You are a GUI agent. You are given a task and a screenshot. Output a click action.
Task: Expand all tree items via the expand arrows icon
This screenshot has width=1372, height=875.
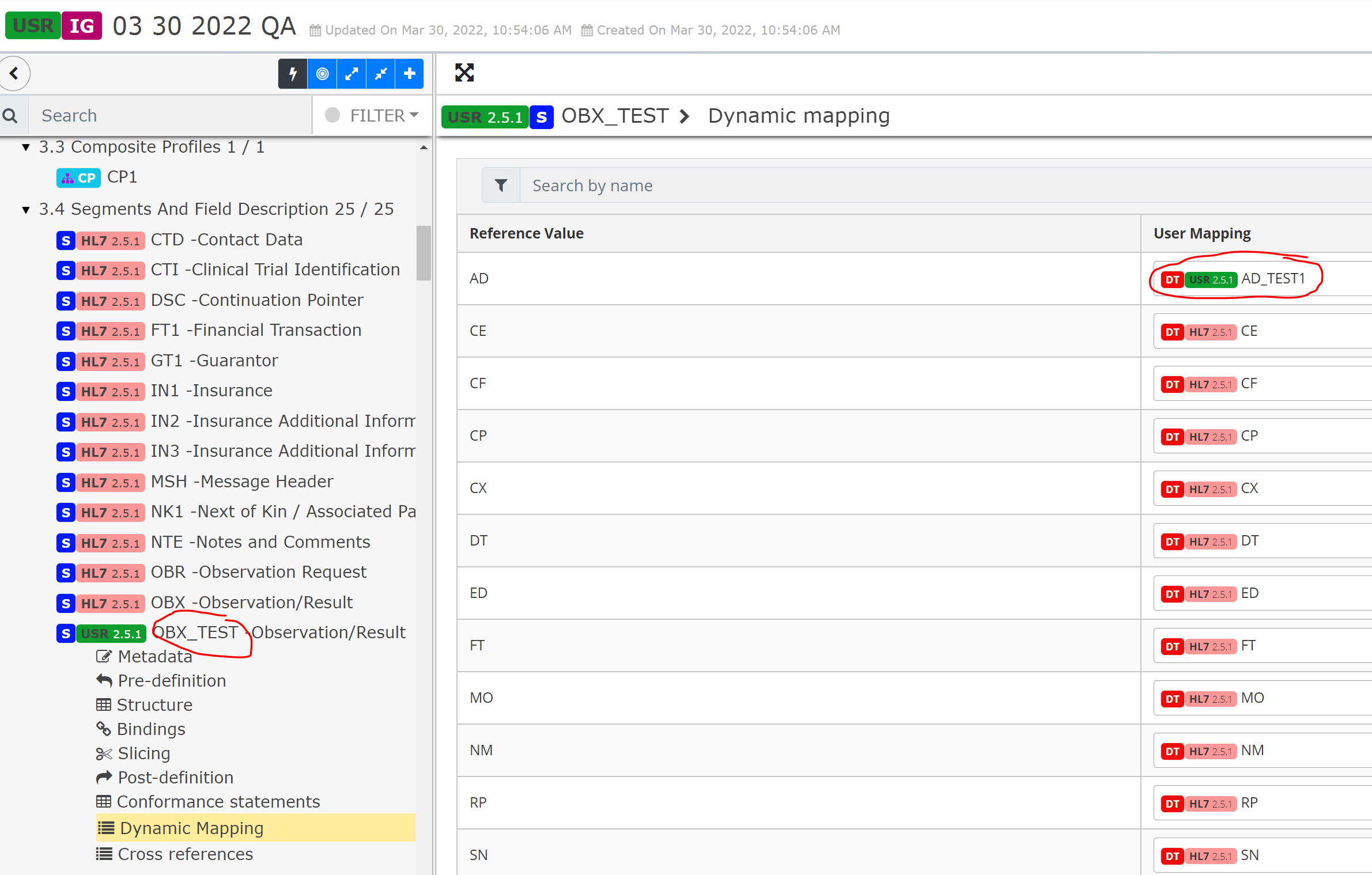(351, 74)
